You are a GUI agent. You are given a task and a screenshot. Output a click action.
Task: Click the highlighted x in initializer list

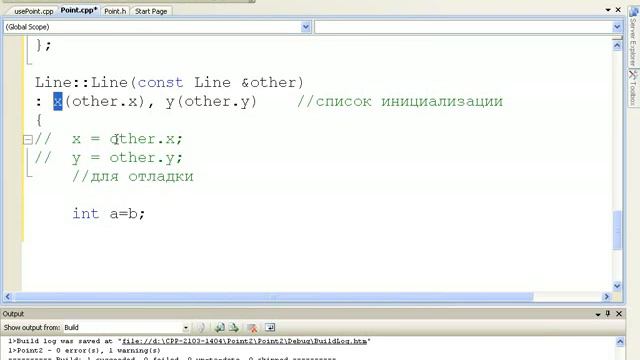(x=58, y=101)
